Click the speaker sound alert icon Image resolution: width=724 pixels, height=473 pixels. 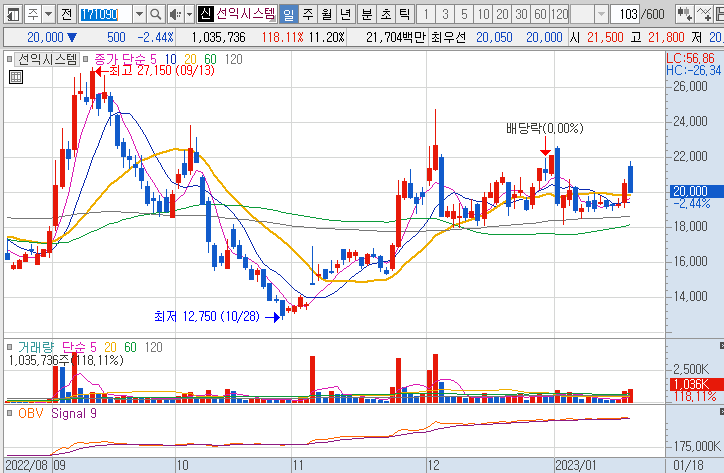tap(175, 14)
